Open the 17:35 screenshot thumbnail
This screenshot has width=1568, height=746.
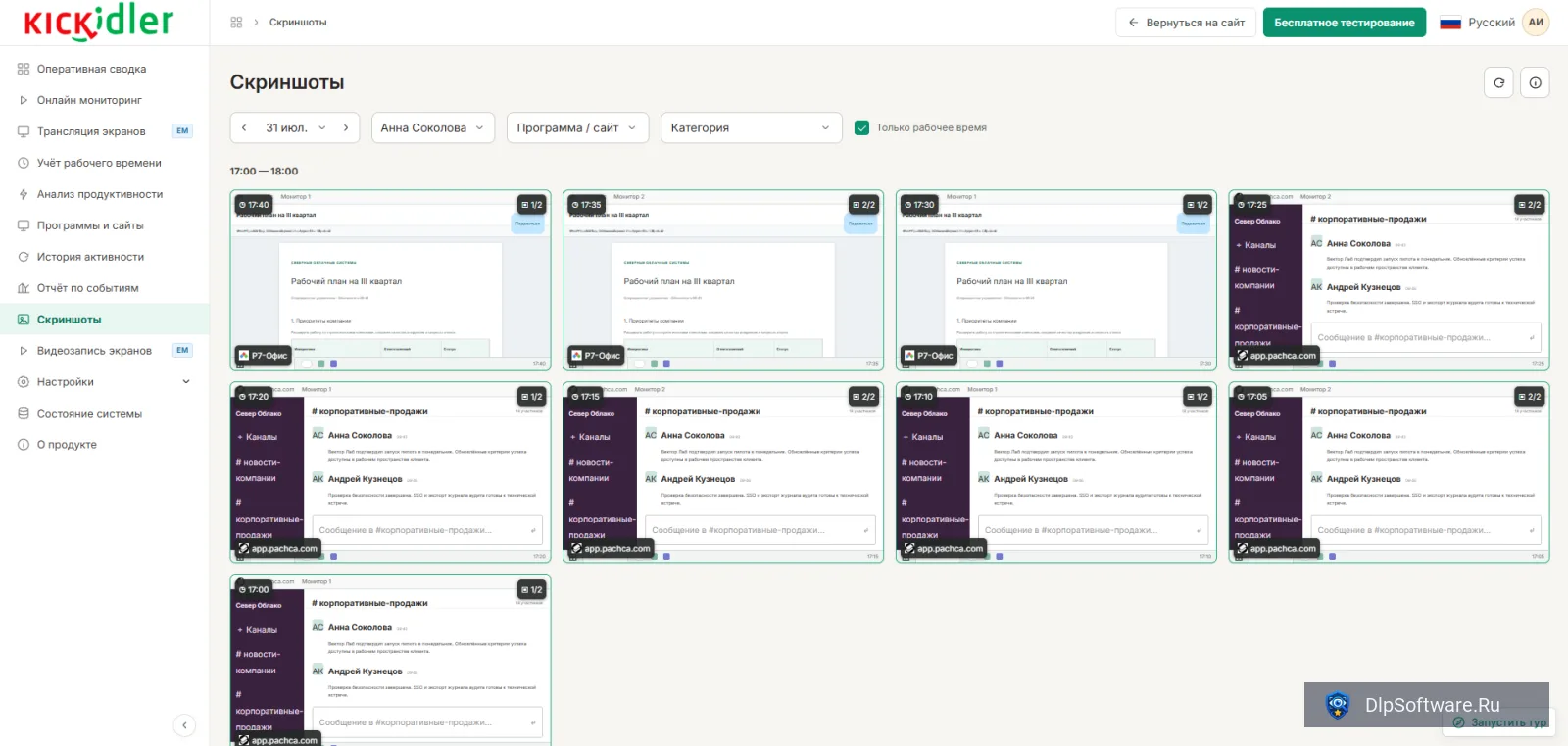(x=723, y=279)
